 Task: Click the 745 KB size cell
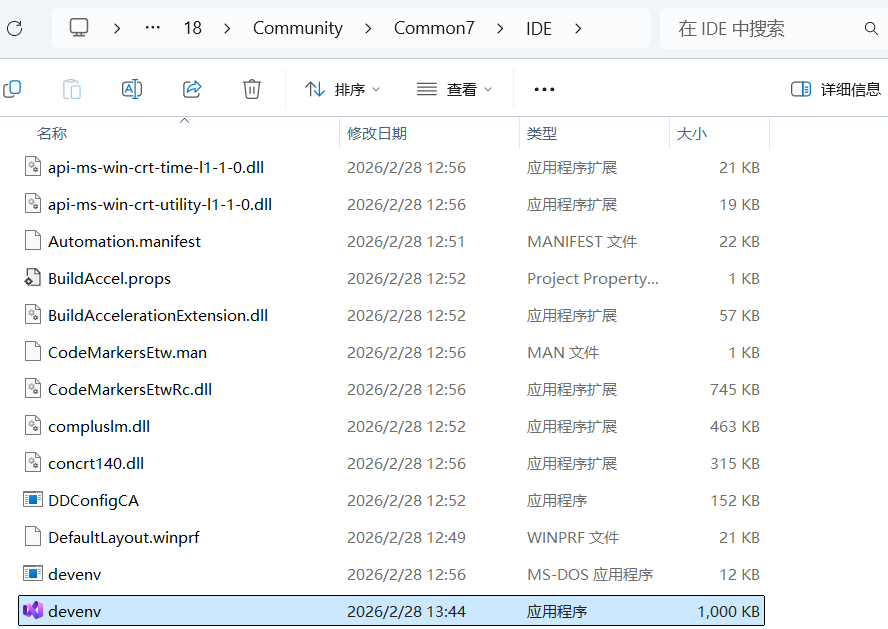click(x=735, y=390)
